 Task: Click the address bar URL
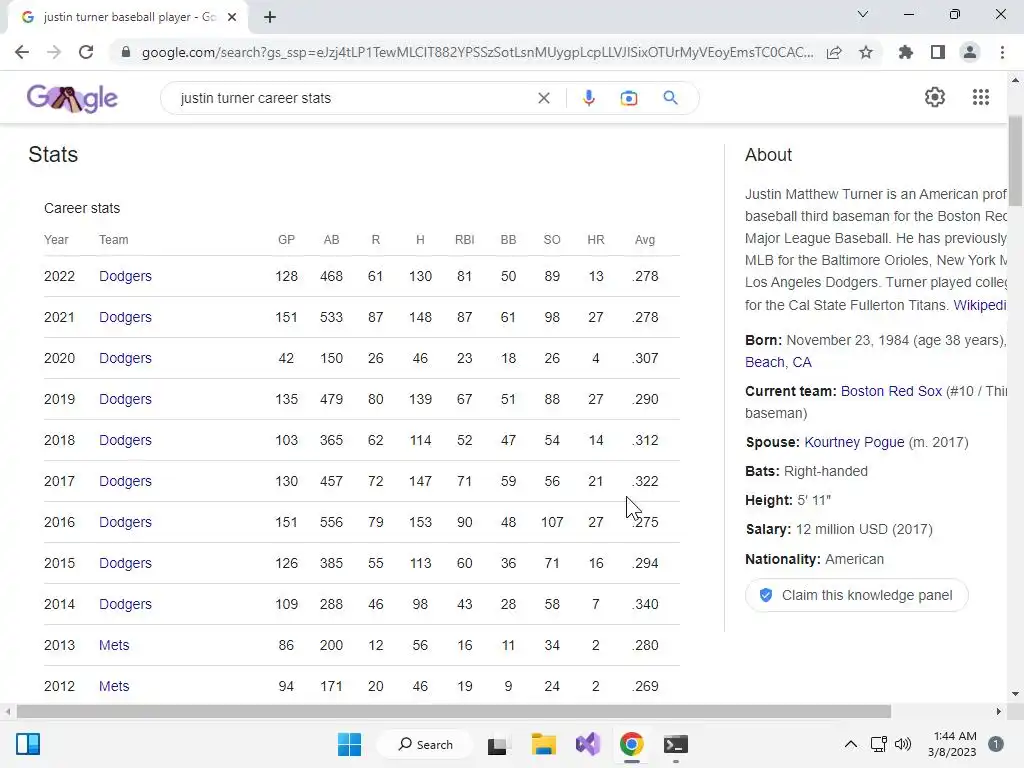[x=477, y=52]
